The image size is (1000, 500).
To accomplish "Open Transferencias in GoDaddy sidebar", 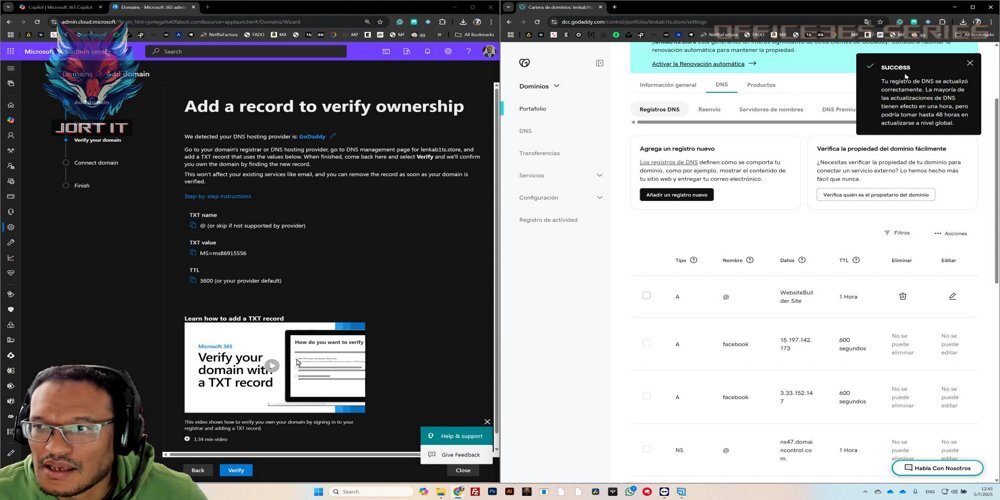I will tap(540, 153).
